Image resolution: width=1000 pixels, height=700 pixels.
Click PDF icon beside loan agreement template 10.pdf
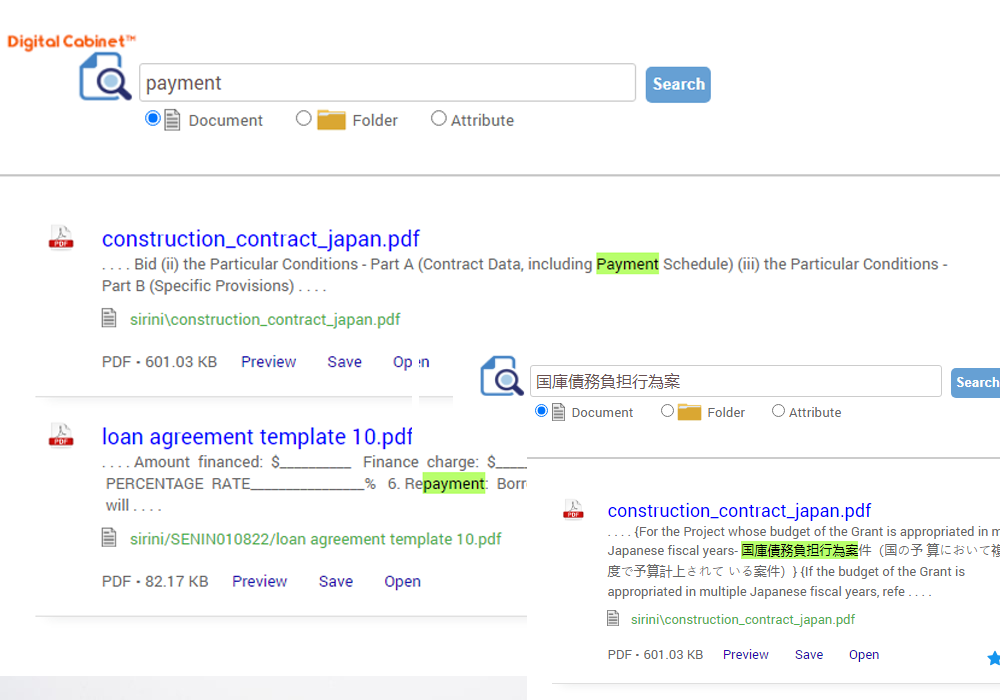point(62,436)
